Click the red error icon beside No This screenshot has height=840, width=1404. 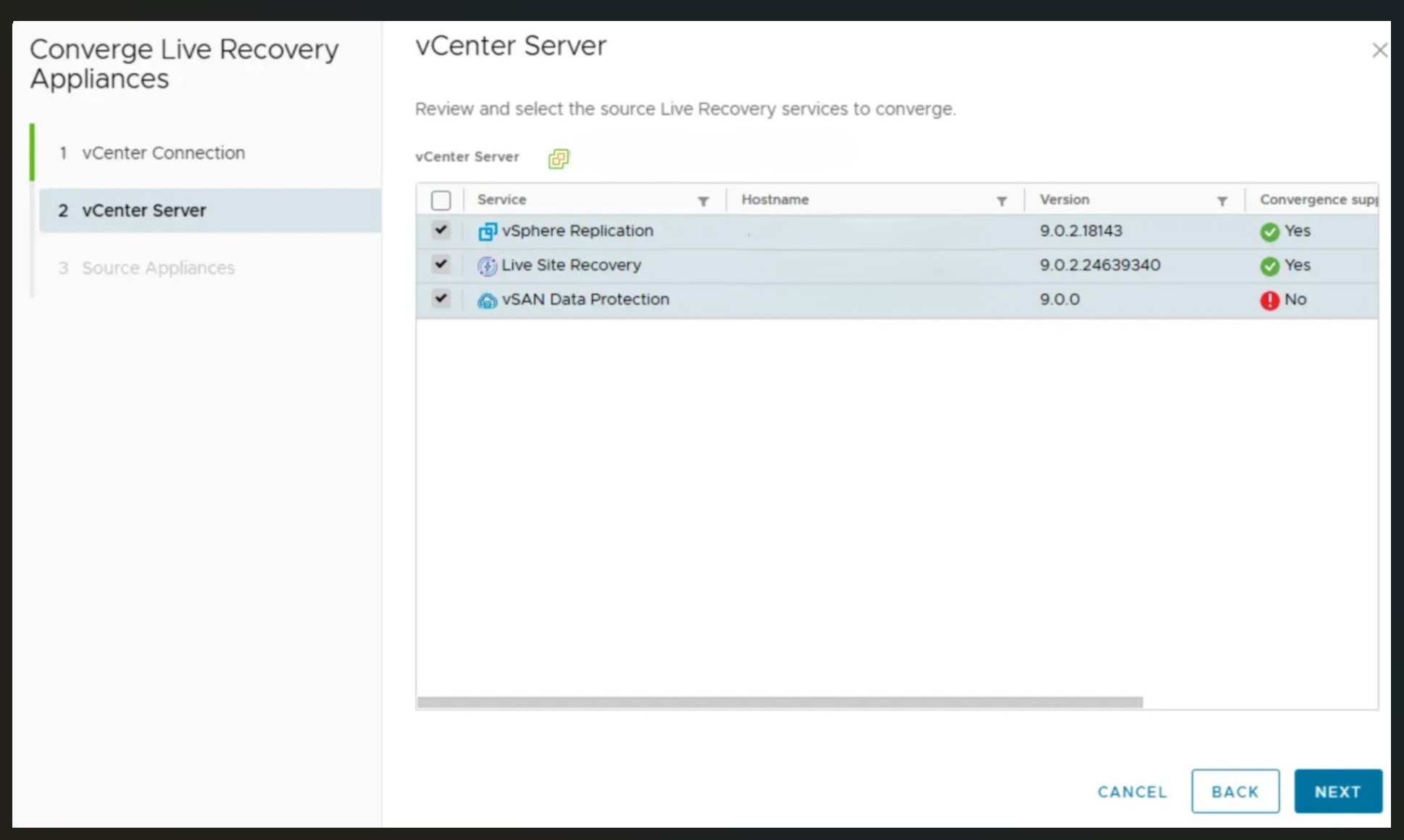click(x=1269, y=301)
